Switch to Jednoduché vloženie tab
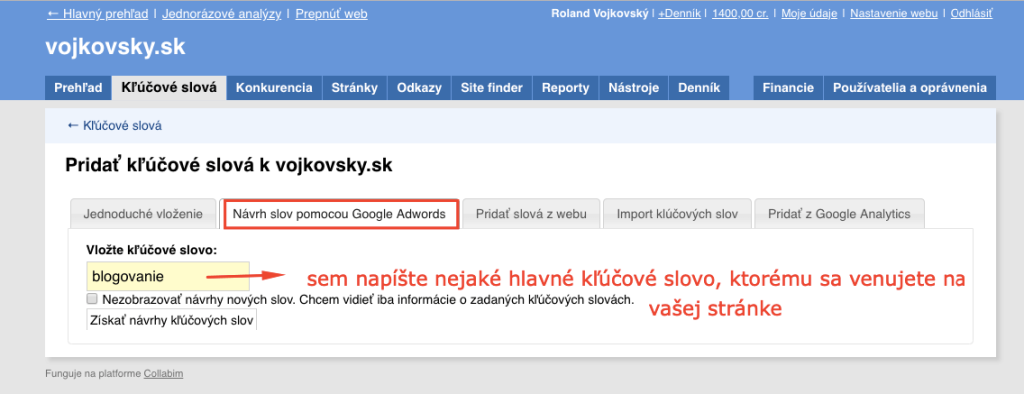1024x394 pixels. pyautogui.click(x=143, y=214)
